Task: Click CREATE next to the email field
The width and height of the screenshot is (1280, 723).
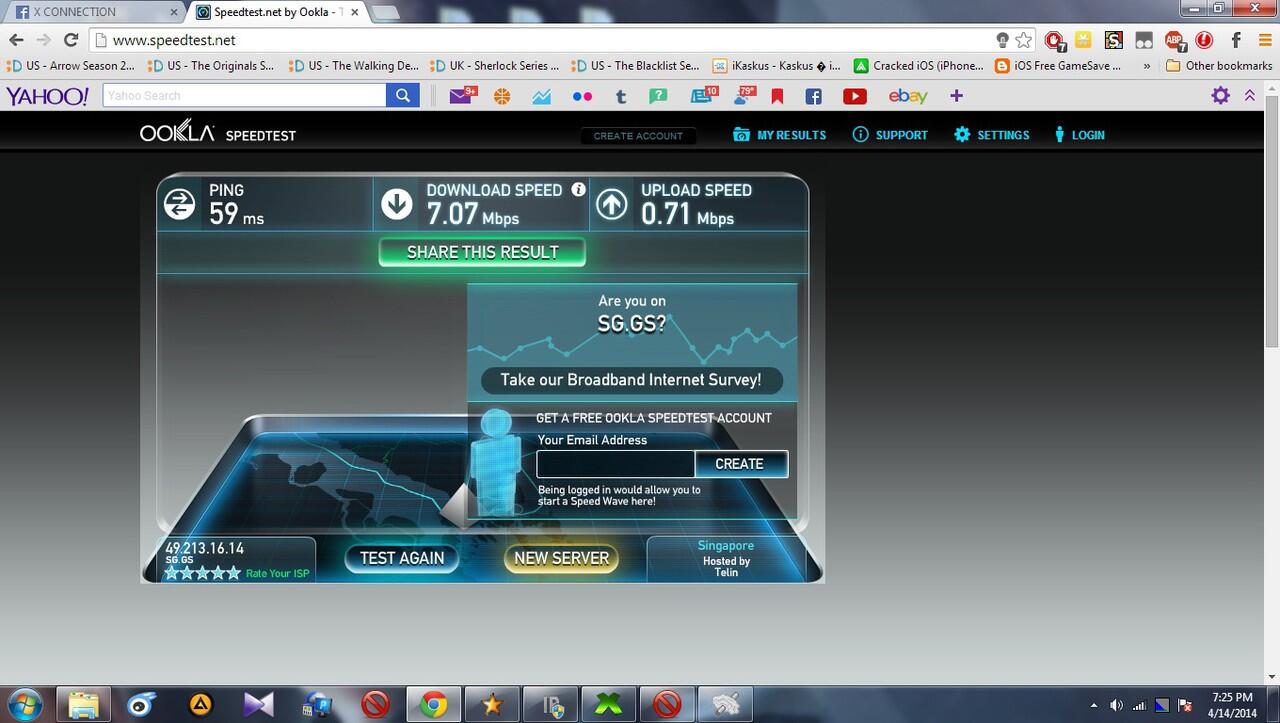Action: [741, 464]
